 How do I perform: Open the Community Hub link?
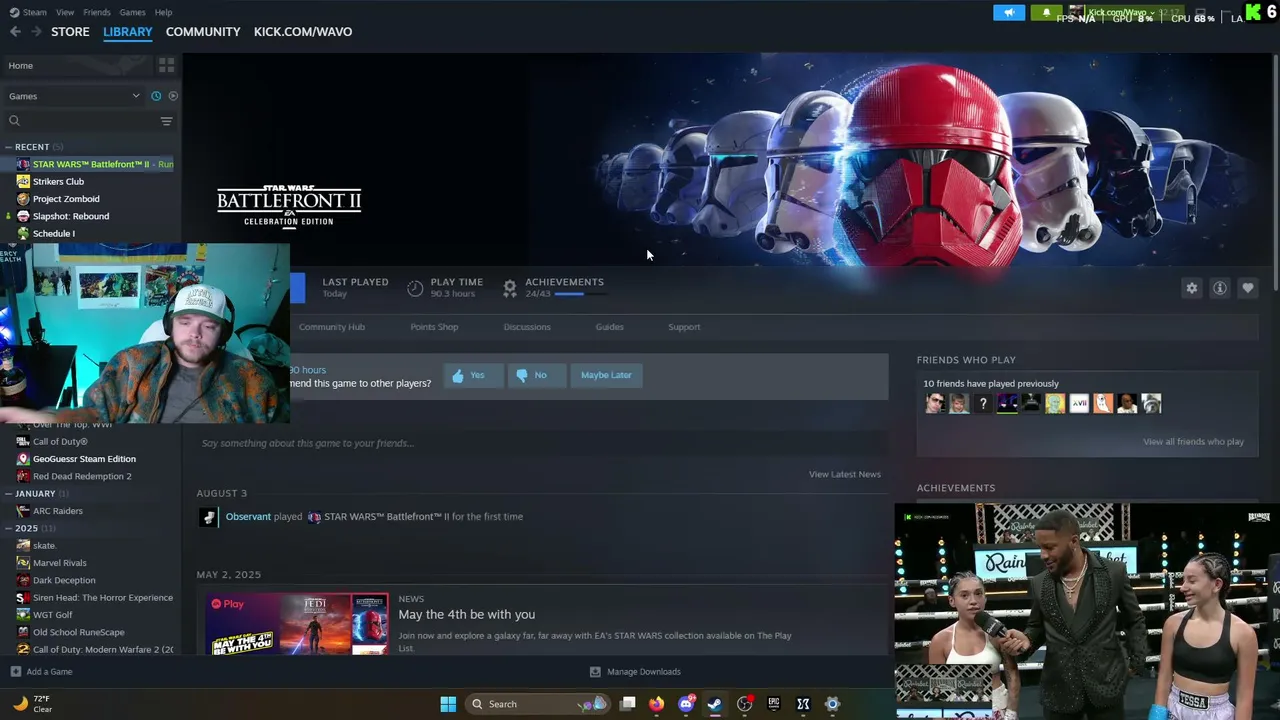[332, 327]
